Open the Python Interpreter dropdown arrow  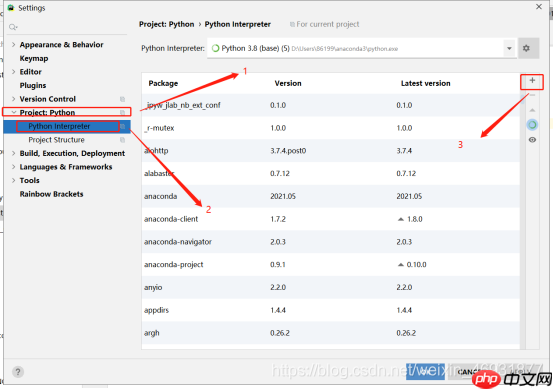tap(509, 48)
